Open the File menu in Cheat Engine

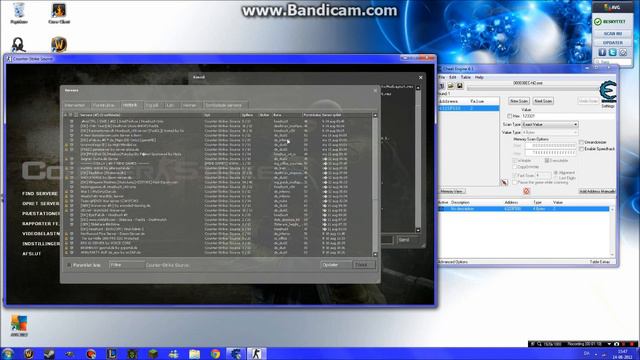pyautogui.click(x=442, y=77)
